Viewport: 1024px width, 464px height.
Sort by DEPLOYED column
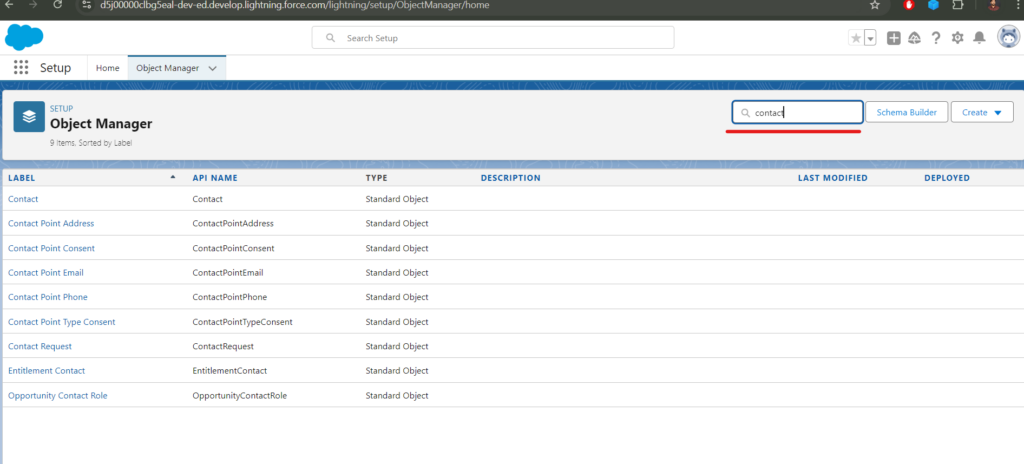pos(947,178)
